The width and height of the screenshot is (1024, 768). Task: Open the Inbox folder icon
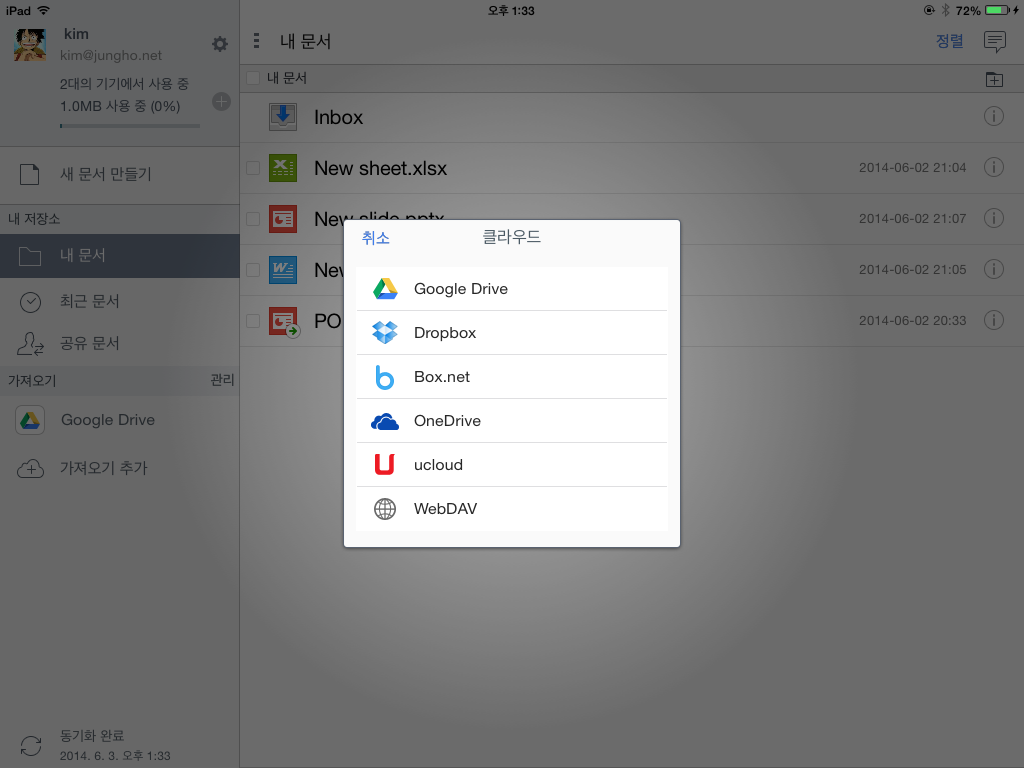(283, 117)
